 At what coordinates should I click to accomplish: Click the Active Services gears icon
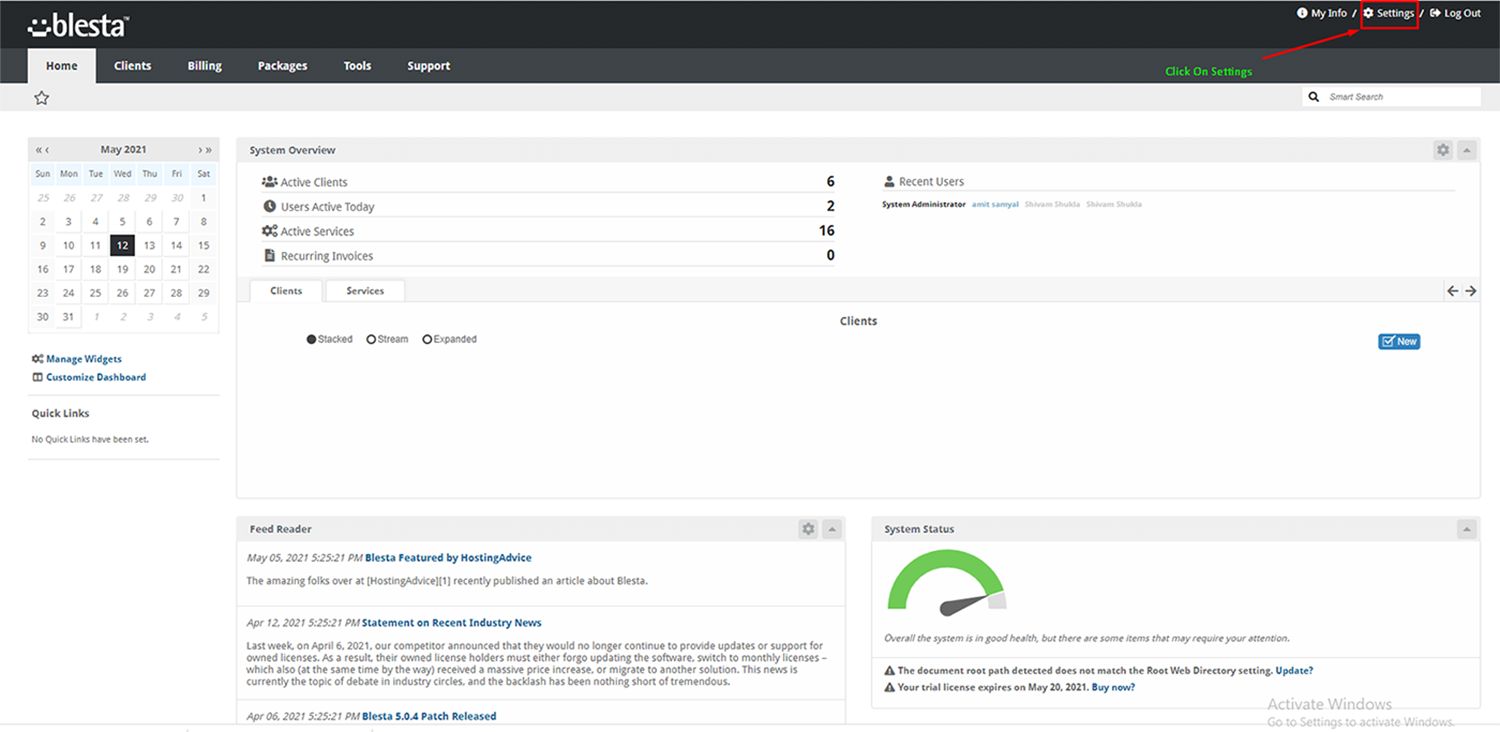270,231
